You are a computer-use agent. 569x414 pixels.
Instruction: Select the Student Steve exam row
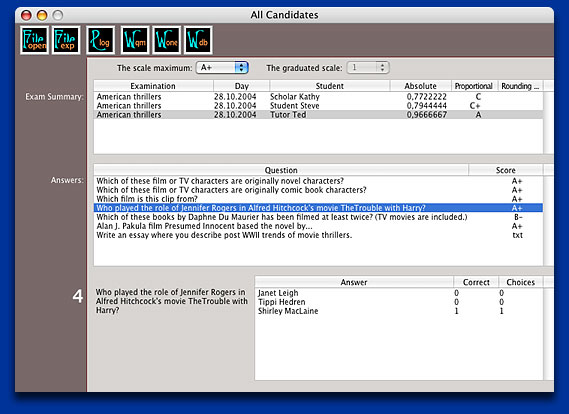318,106
